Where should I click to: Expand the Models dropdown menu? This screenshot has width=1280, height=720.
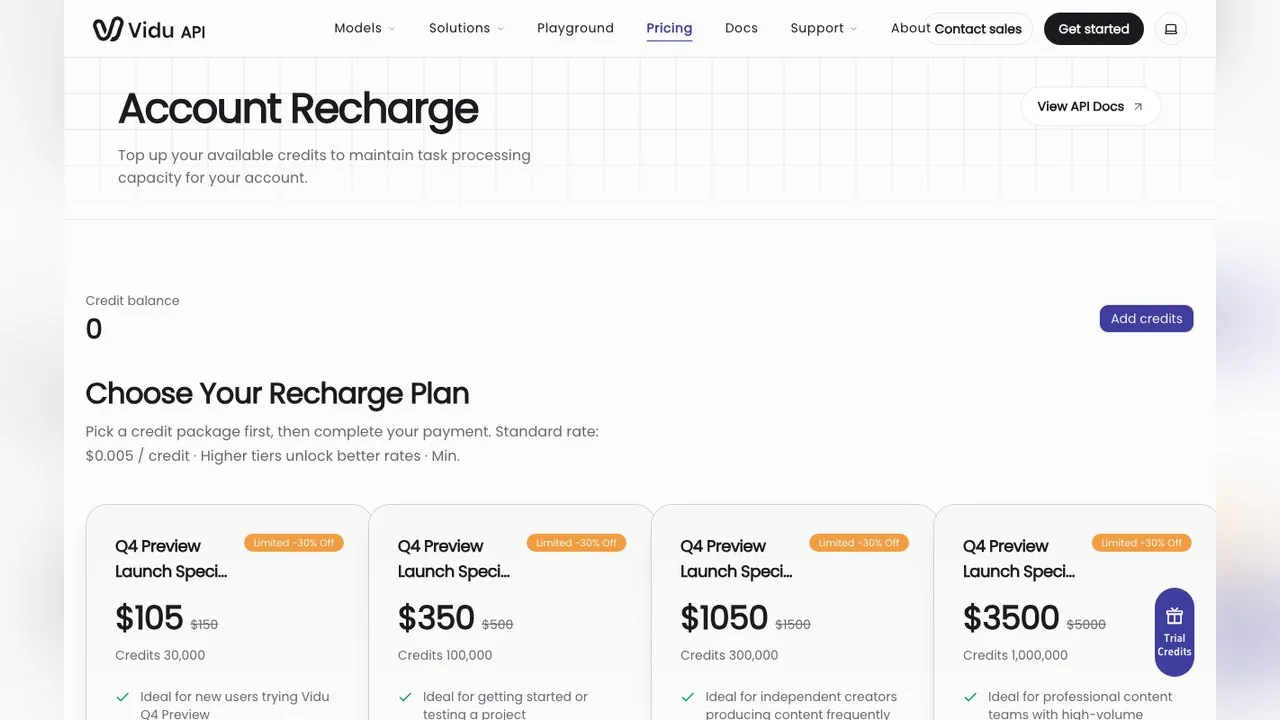tap(365, 28)
